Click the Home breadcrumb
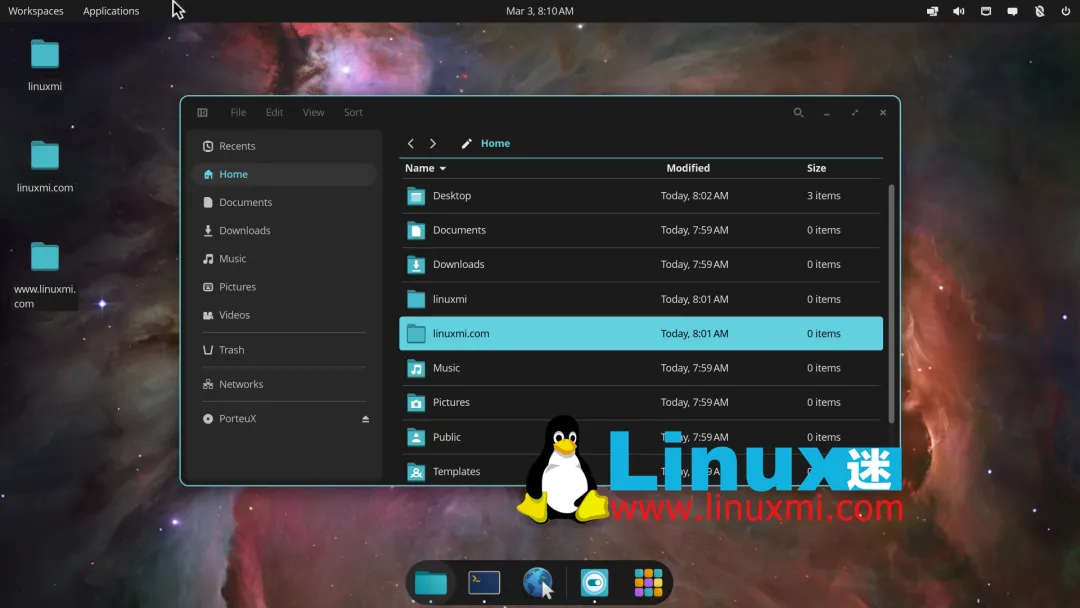This screenshot has height=608, width=1080. 495,143
